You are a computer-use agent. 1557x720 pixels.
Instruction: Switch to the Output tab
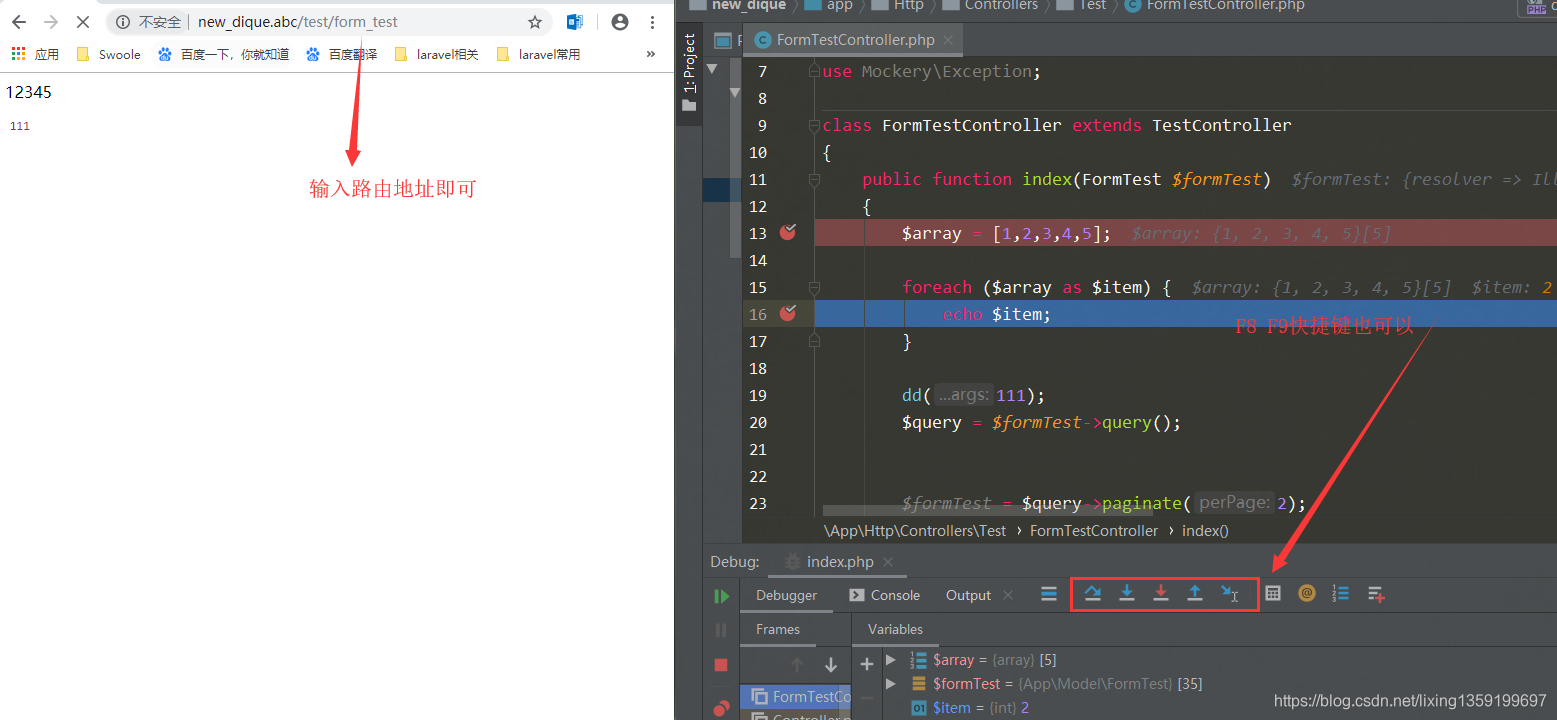click(x=968, y=595)
